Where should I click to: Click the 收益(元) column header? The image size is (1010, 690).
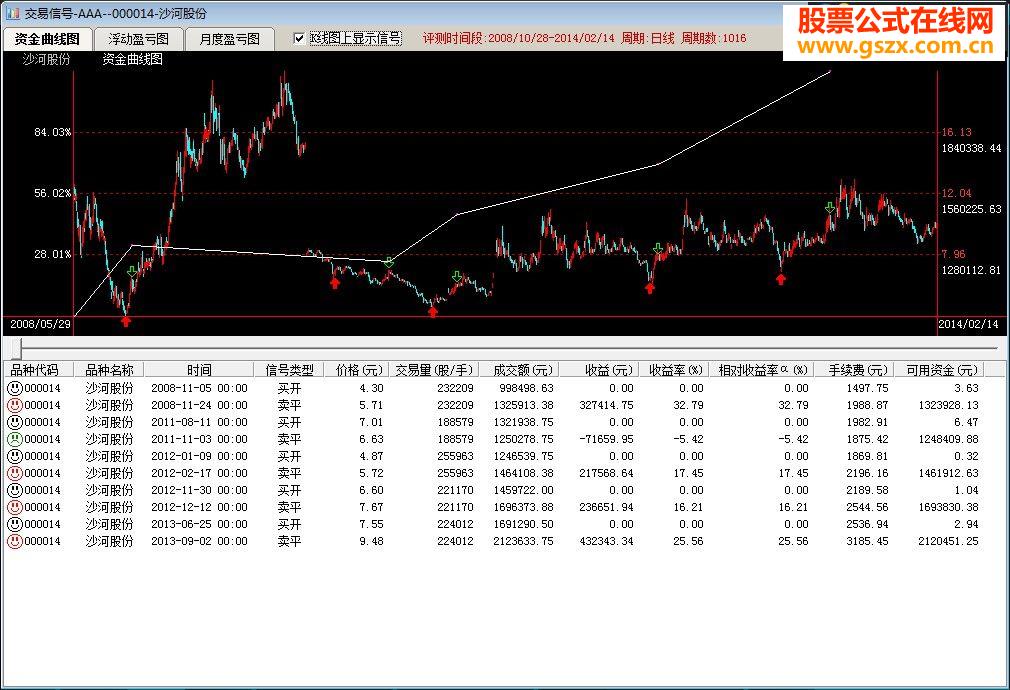(600, 370)
